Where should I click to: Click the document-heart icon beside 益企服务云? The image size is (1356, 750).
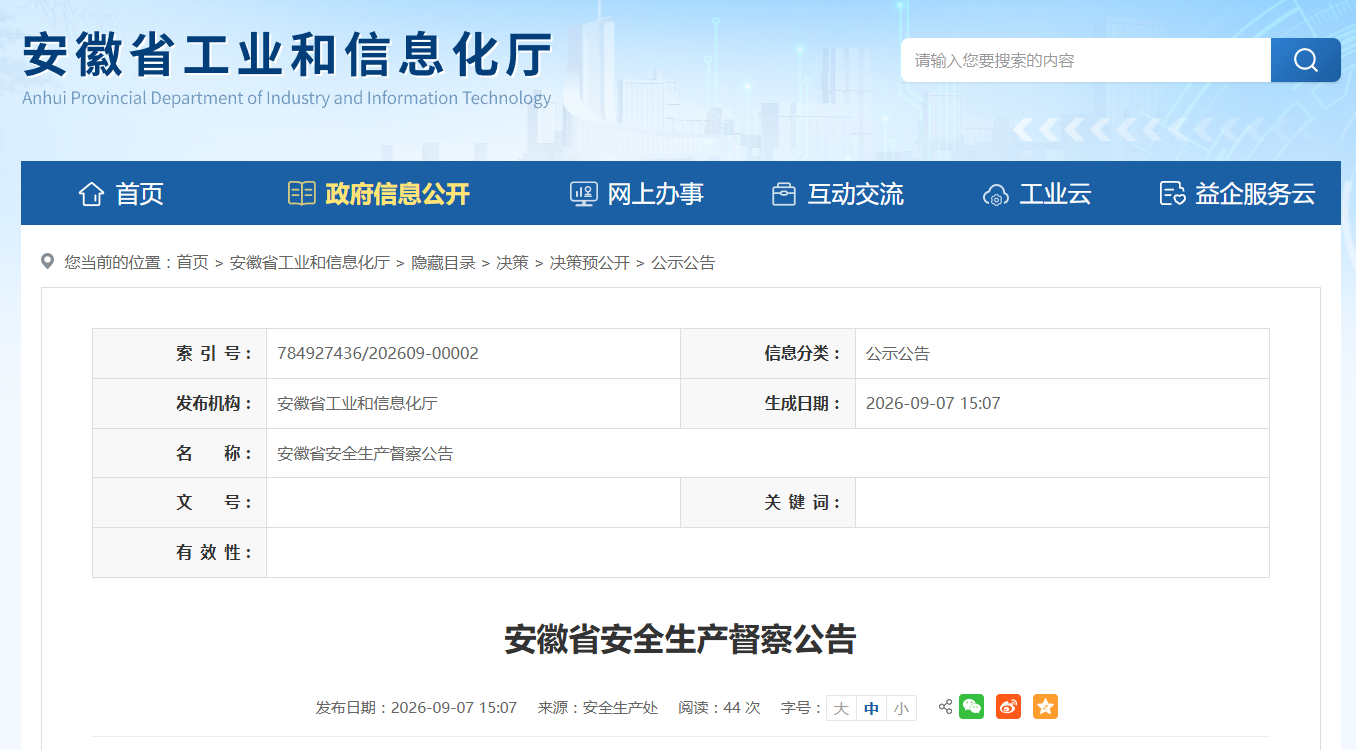[1172, 194]
